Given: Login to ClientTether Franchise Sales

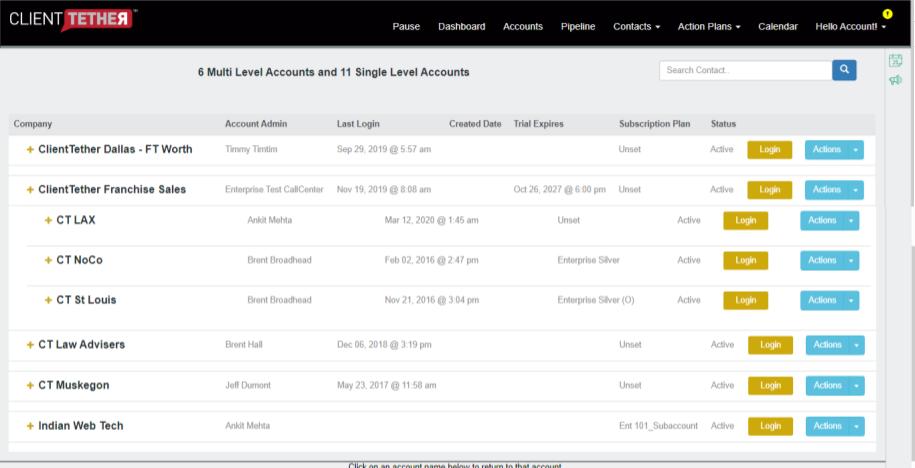Looking at the screenshot, I should pyautogui.click(x=770, y=190).
